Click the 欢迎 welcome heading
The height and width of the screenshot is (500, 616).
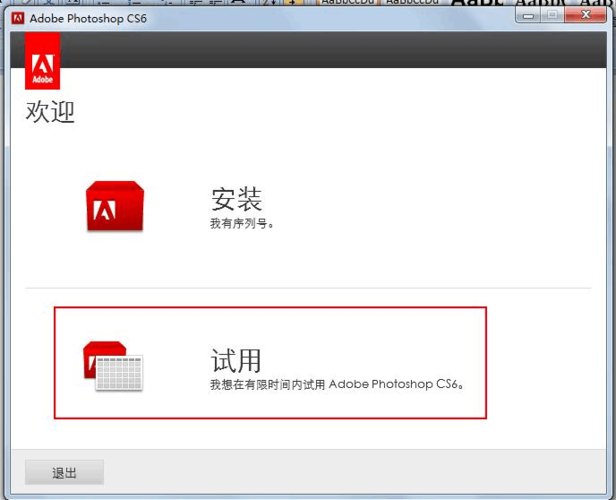pos(50,112)
